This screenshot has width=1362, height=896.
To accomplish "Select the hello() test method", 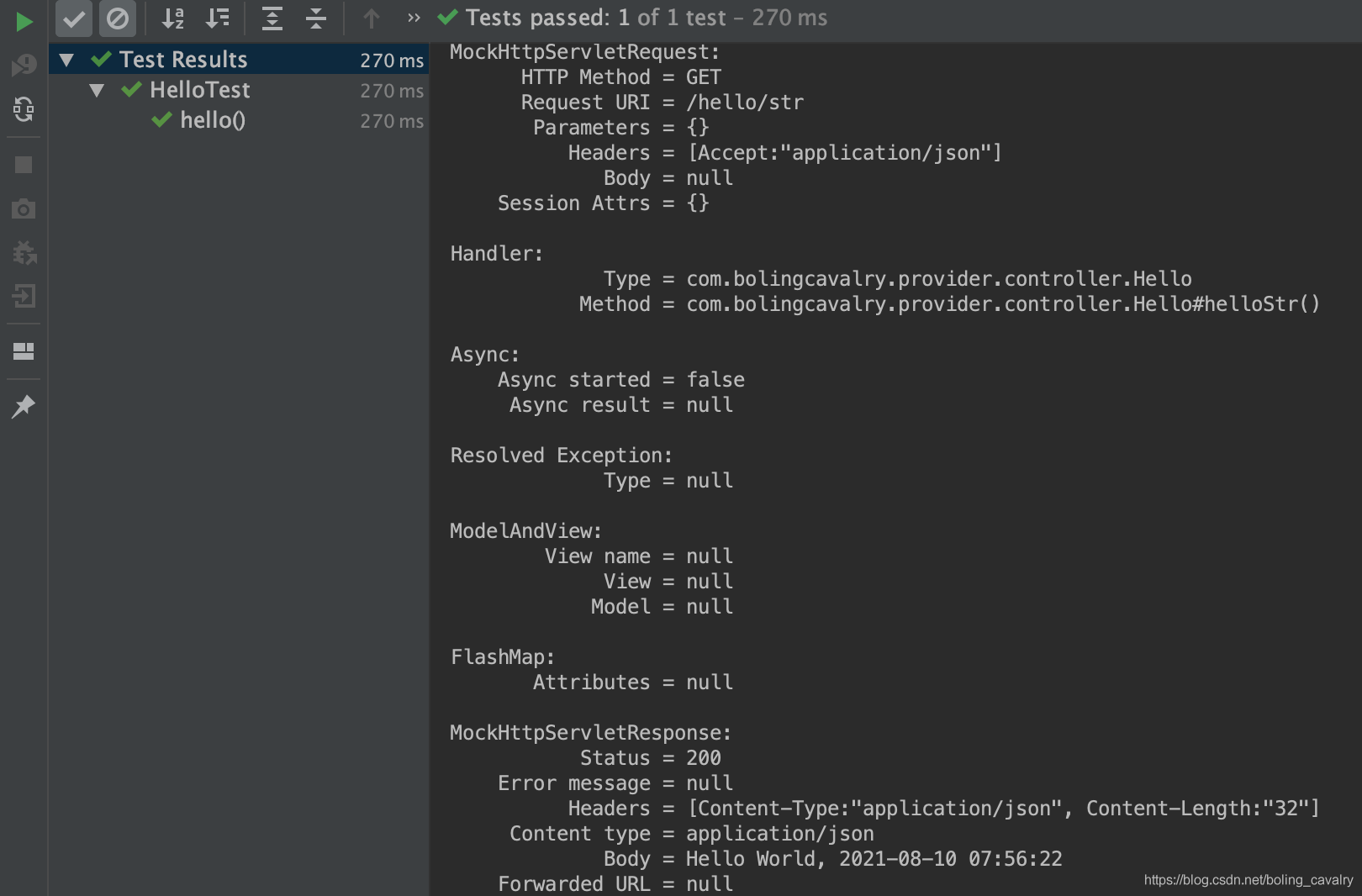I will tap(239, 120).
